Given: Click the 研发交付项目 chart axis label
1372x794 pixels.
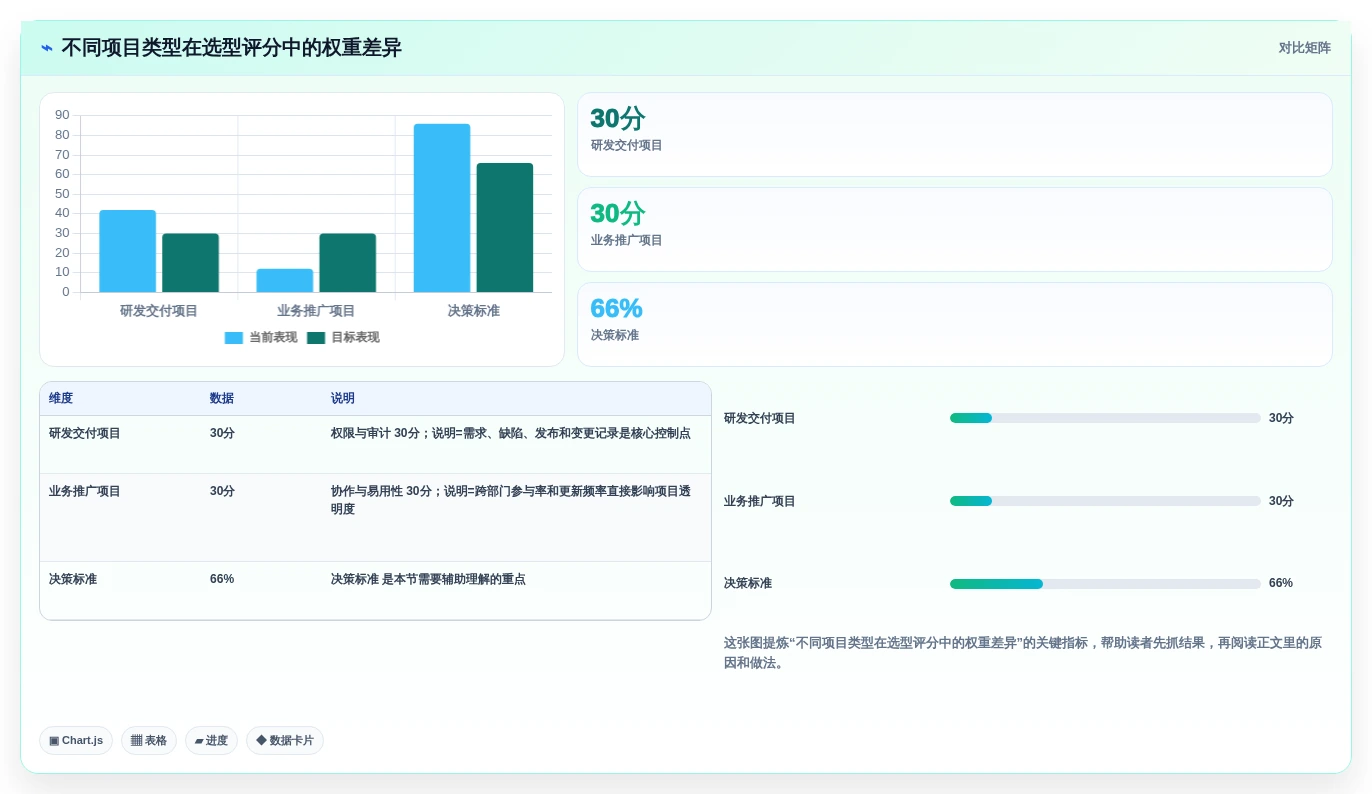Looking at the screenshot, I should pos(159,311).
